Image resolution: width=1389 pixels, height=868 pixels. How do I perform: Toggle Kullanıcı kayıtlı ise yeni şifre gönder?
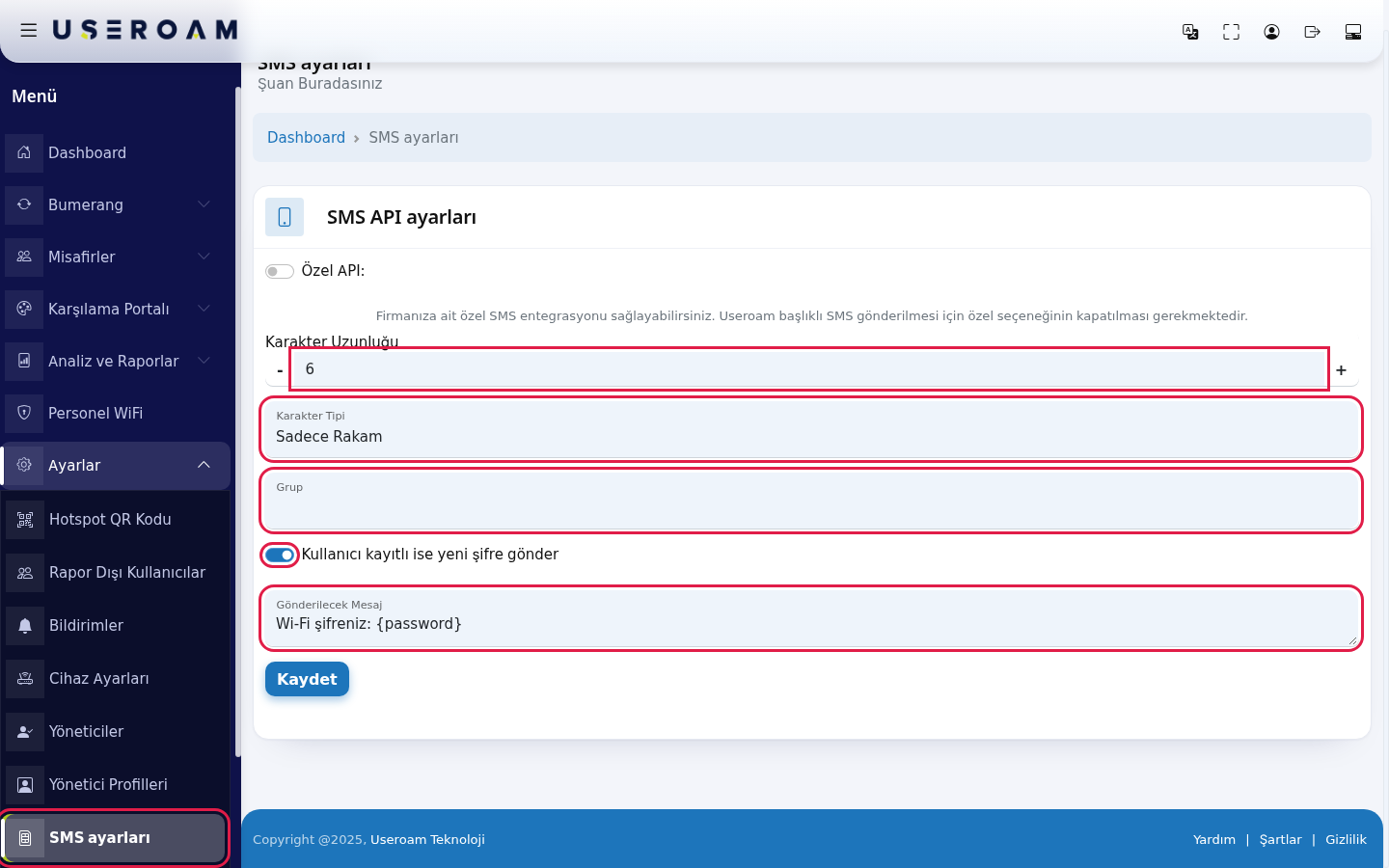(x=280, y=555)
